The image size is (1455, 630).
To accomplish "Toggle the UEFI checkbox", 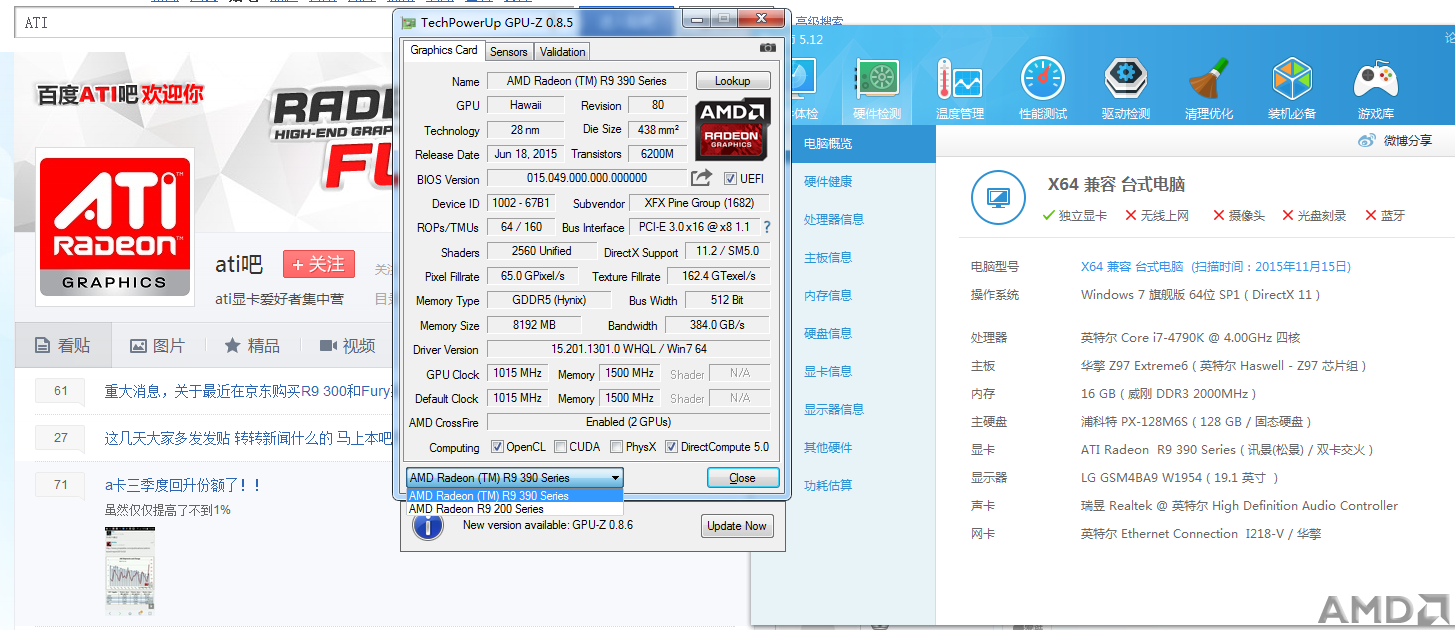I will pyautogui.click(x=730, y=178).
